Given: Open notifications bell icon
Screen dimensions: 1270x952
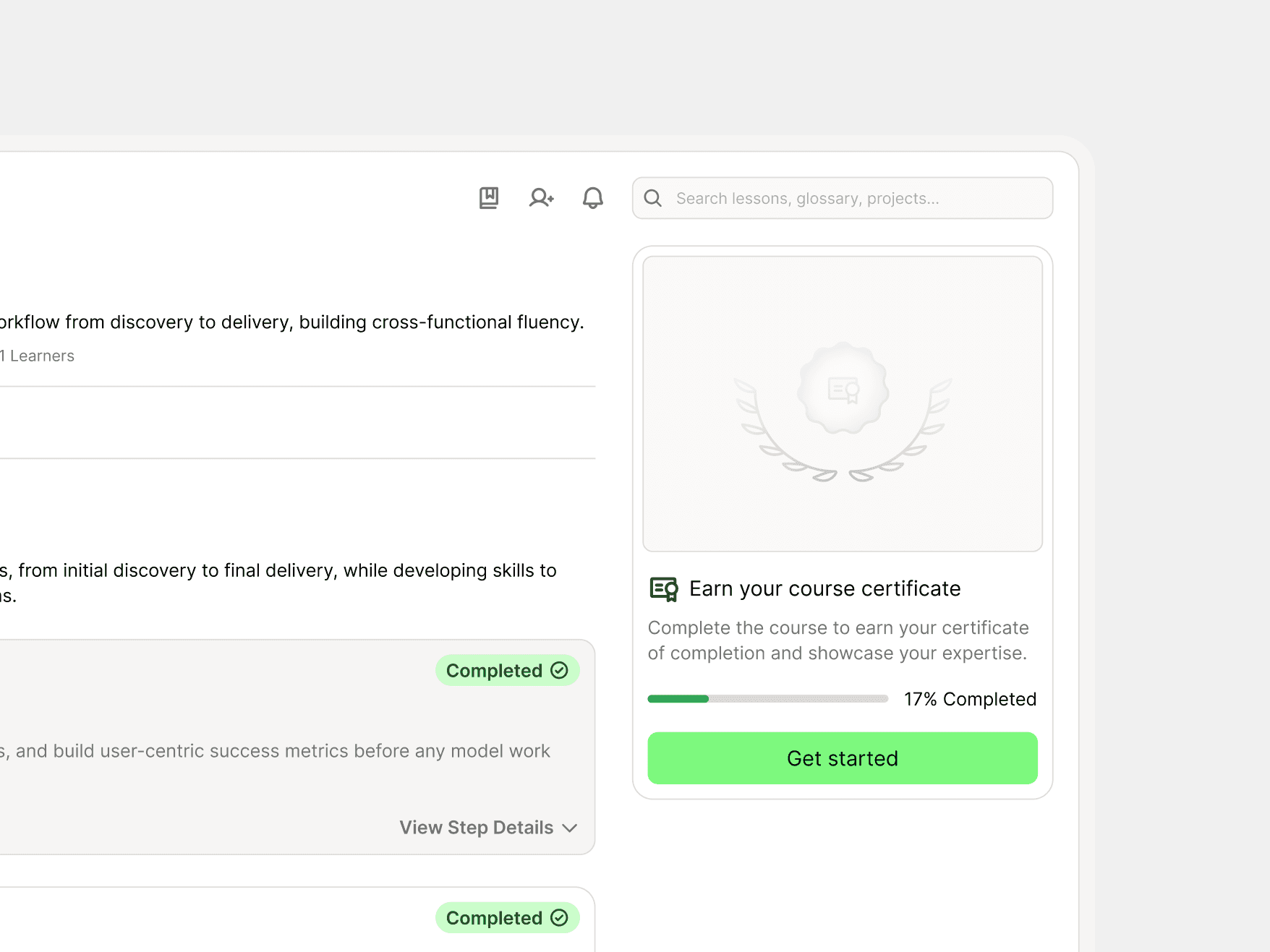Looking at the screenshot, I should point(593,198).
